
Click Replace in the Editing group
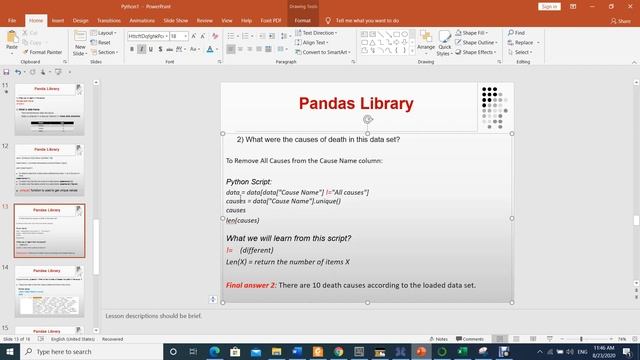click(524, 42)
